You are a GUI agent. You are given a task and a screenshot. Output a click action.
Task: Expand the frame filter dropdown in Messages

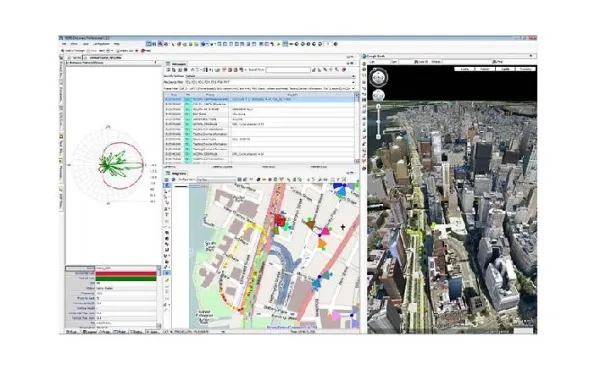[353, 88]
